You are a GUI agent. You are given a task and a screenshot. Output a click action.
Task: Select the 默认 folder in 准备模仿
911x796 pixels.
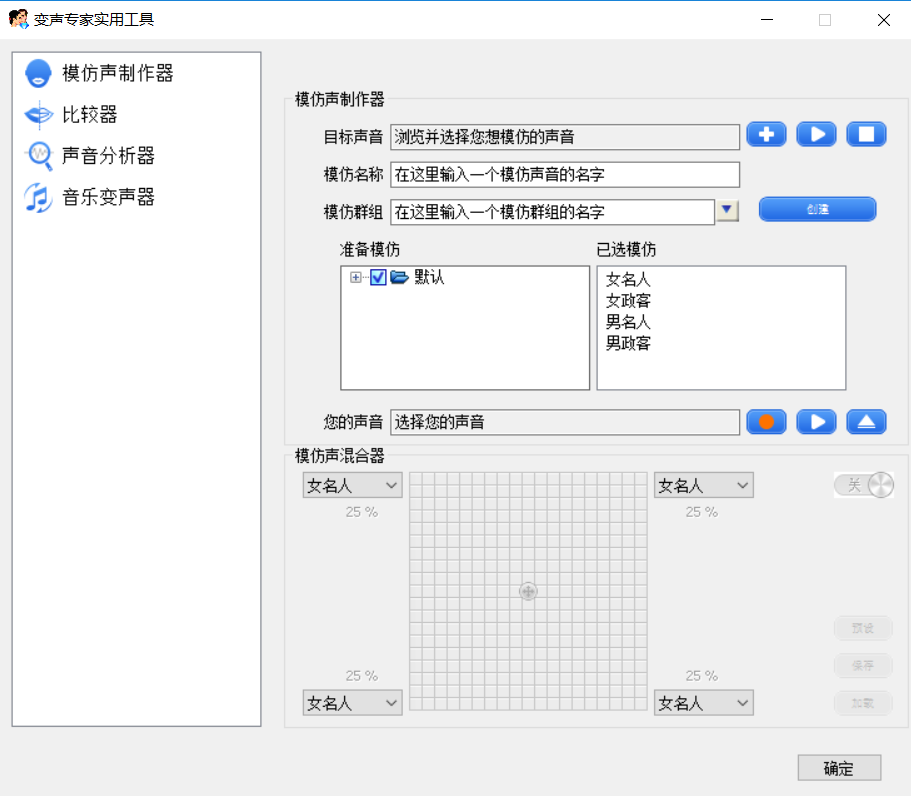pos(429,277)
